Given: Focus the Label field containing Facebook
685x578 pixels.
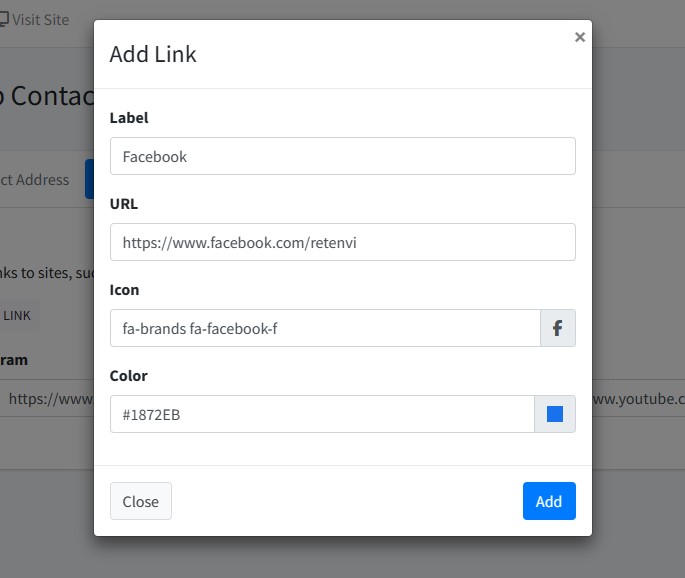Looking at the screenshot, I should (342, 156).
